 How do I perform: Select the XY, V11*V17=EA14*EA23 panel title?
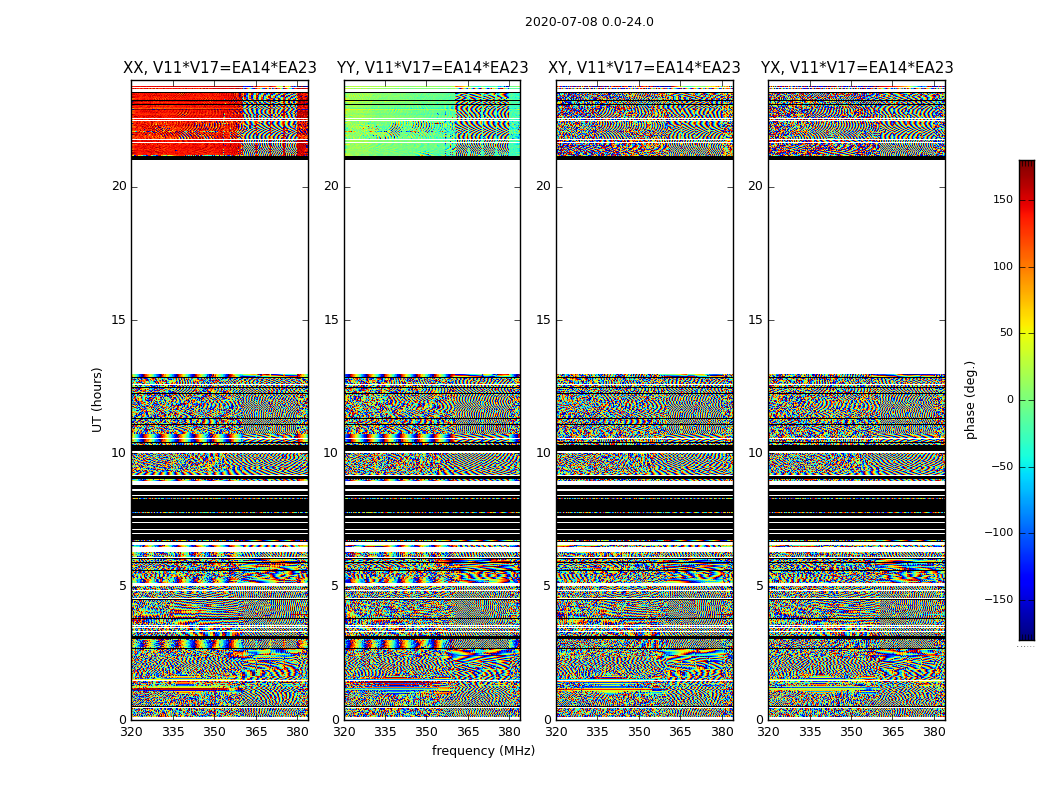[644, 68]
